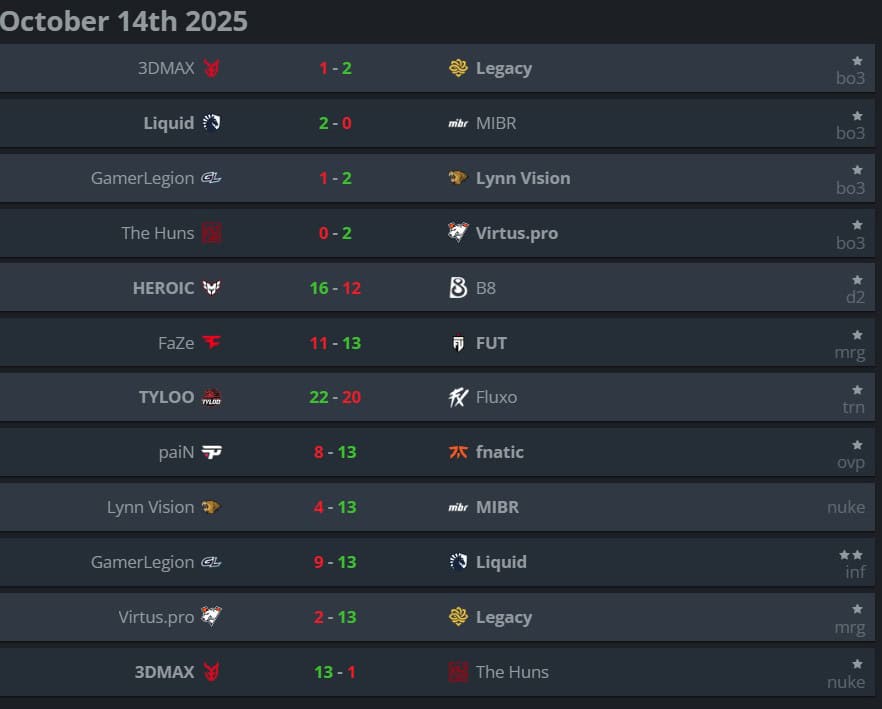Click the TYLOO team logo
The image size is (882, 709).
click(211, 397)
